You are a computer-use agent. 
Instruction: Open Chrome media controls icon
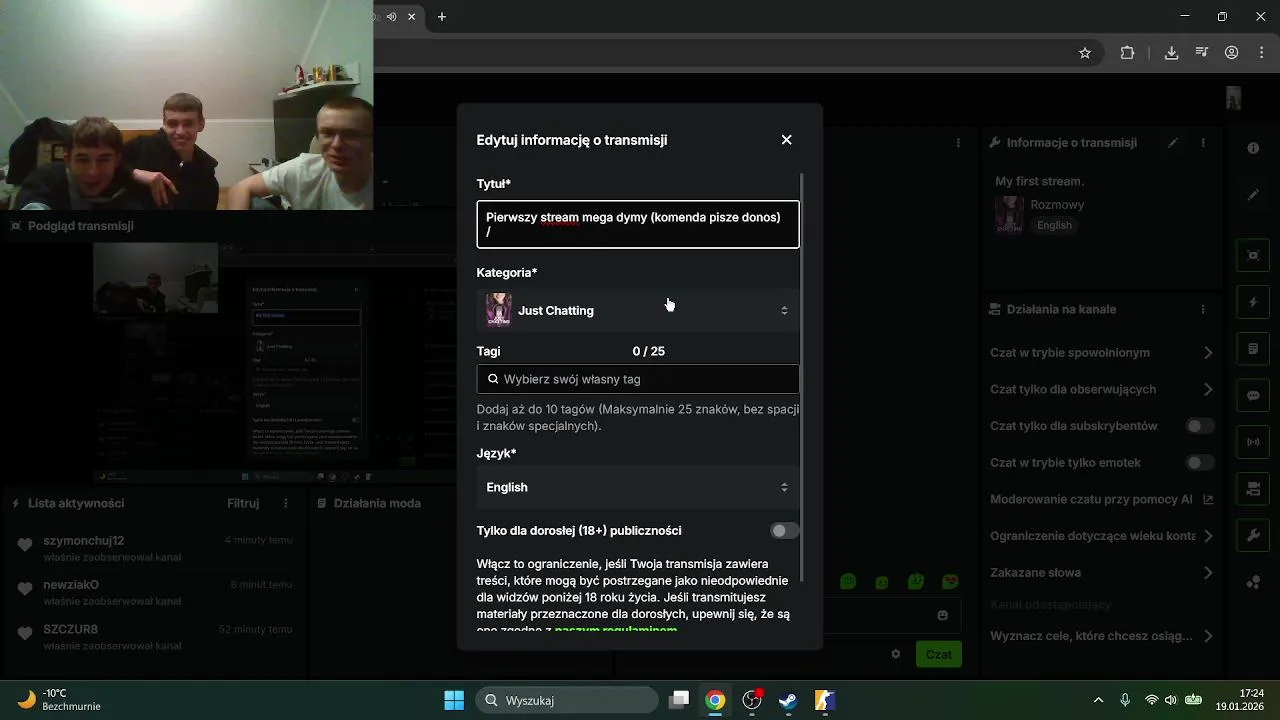(1201, 53)
